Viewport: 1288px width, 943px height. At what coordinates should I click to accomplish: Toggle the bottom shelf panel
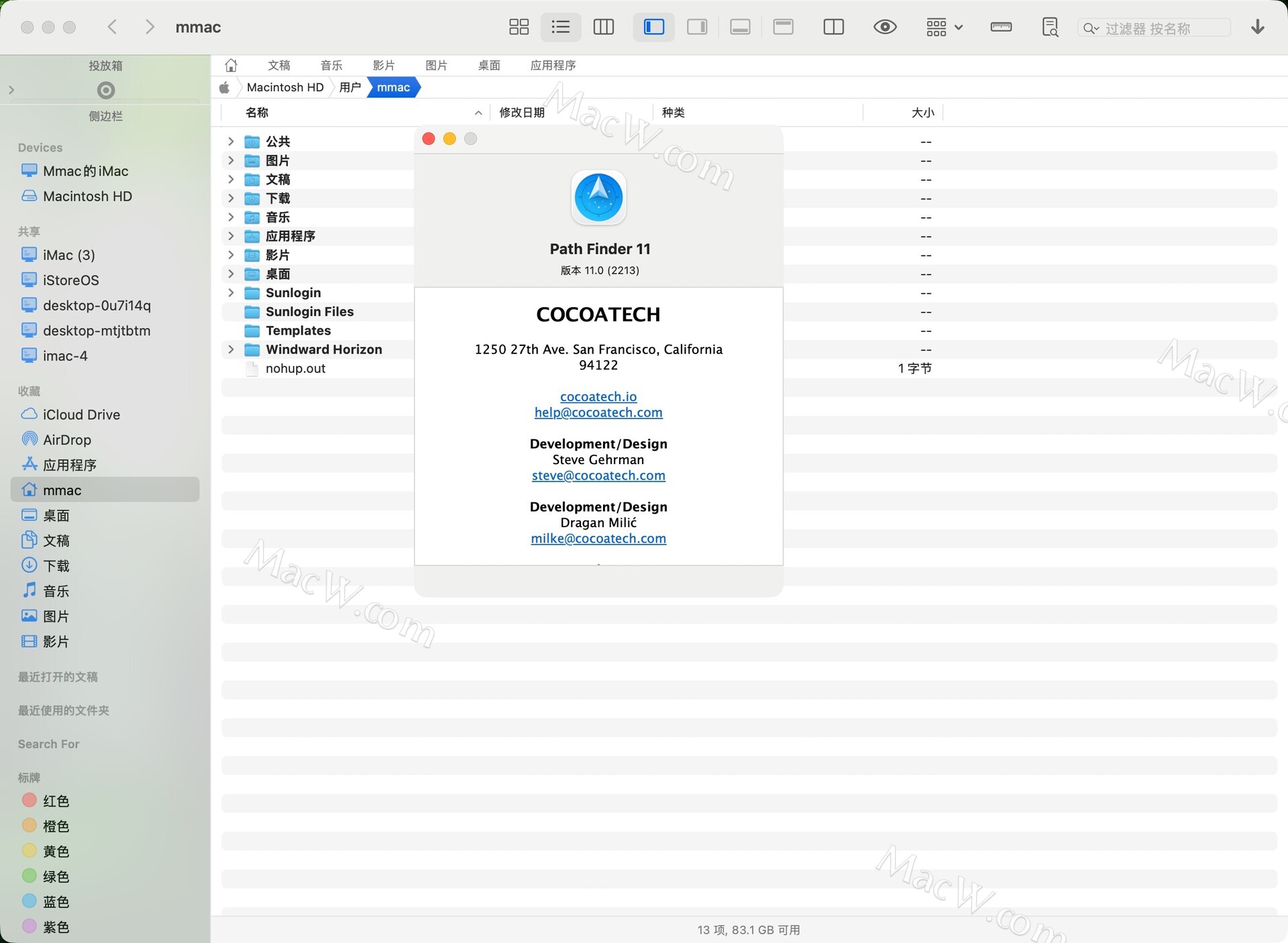(x=740, y=27)
